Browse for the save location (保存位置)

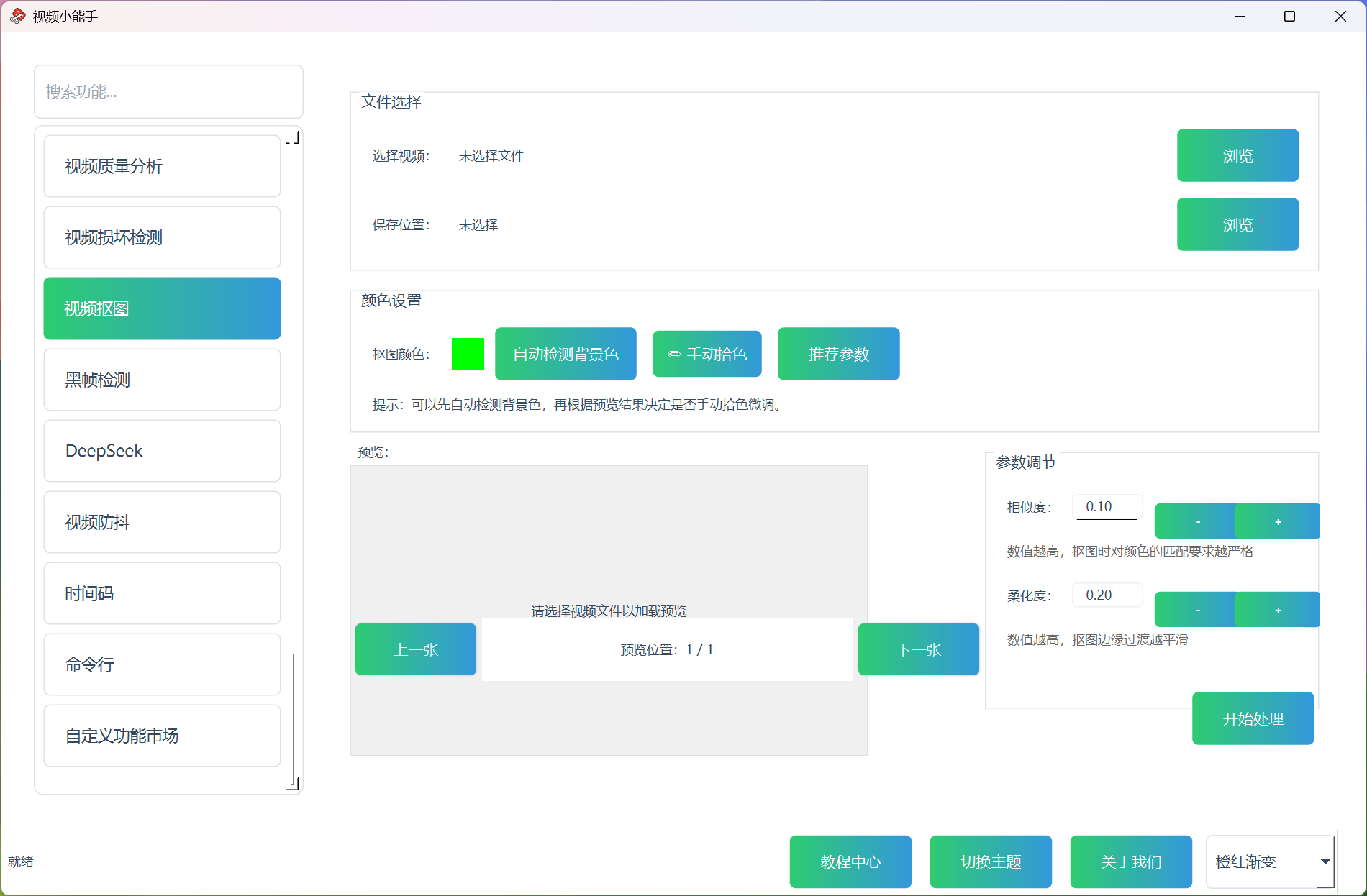[x=1237, y=224]
